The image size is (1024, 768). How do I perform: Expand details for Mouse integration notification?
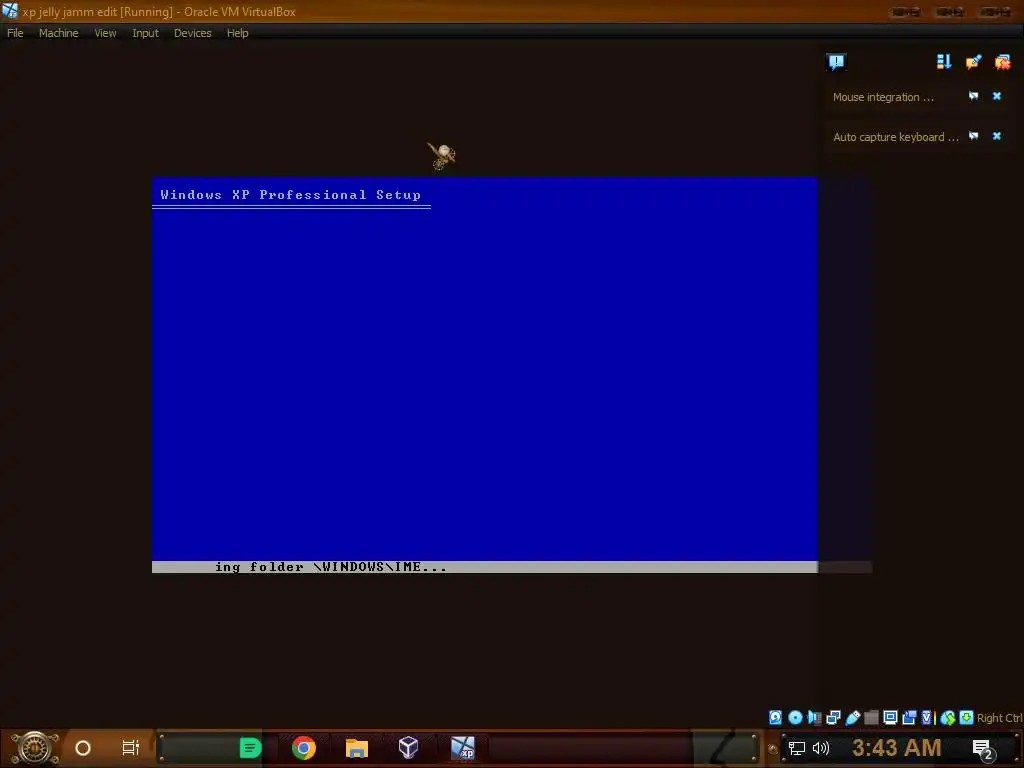click(973, 96)
